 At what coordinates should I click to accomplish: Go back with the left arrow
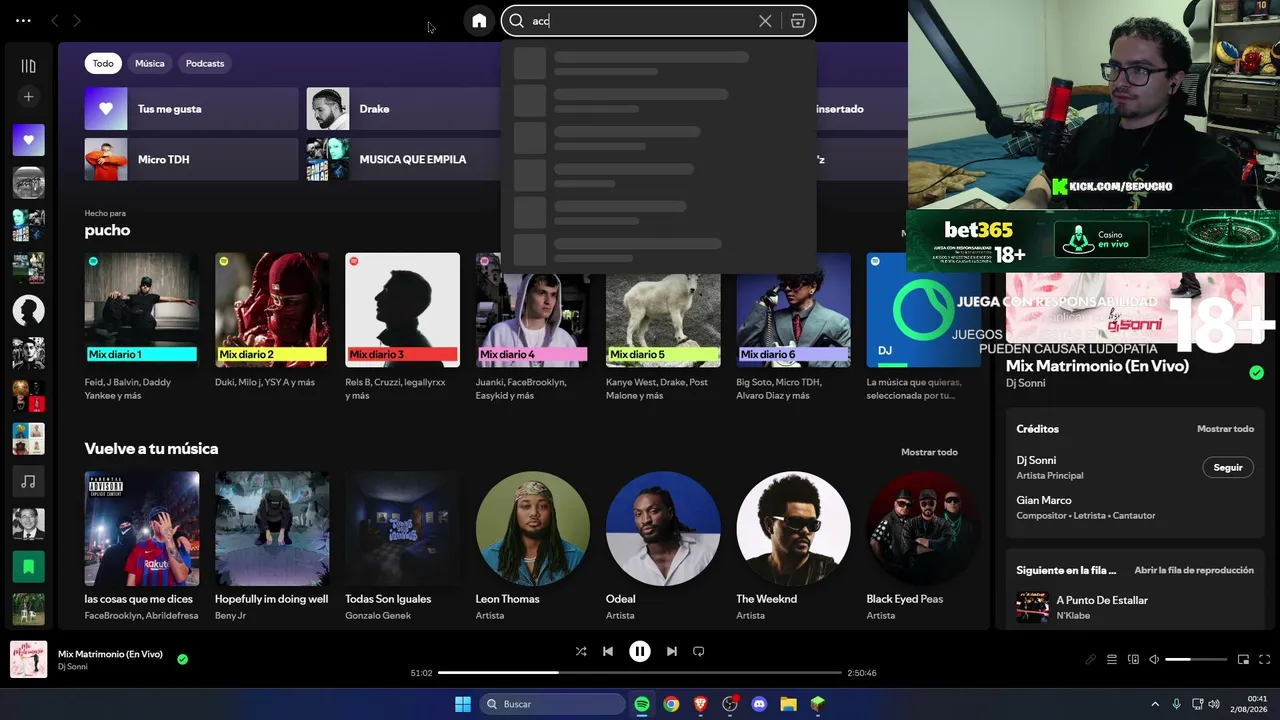54,20
